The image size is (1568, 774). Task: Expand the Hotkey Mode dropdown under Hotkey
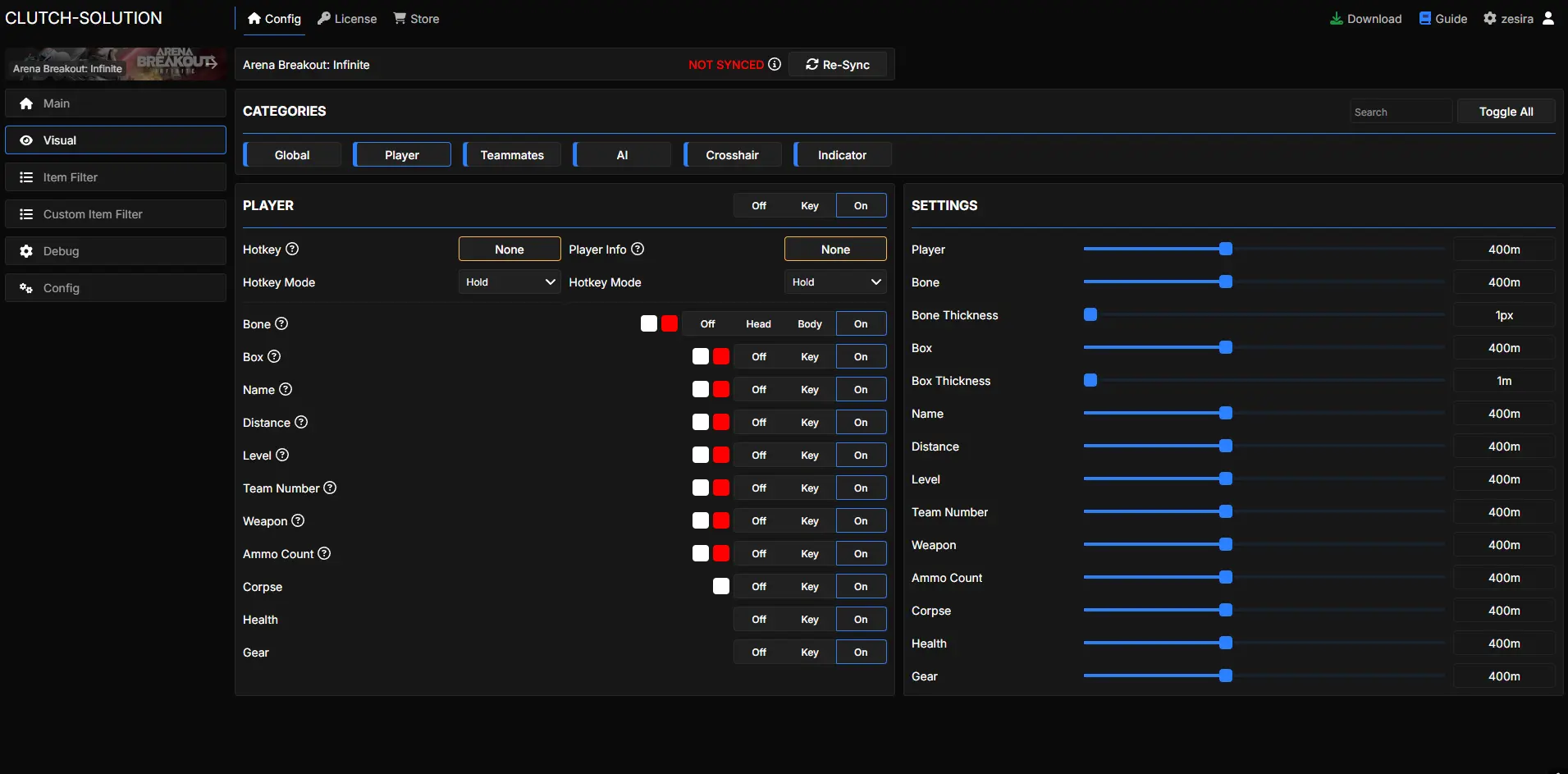pos(509,282)
